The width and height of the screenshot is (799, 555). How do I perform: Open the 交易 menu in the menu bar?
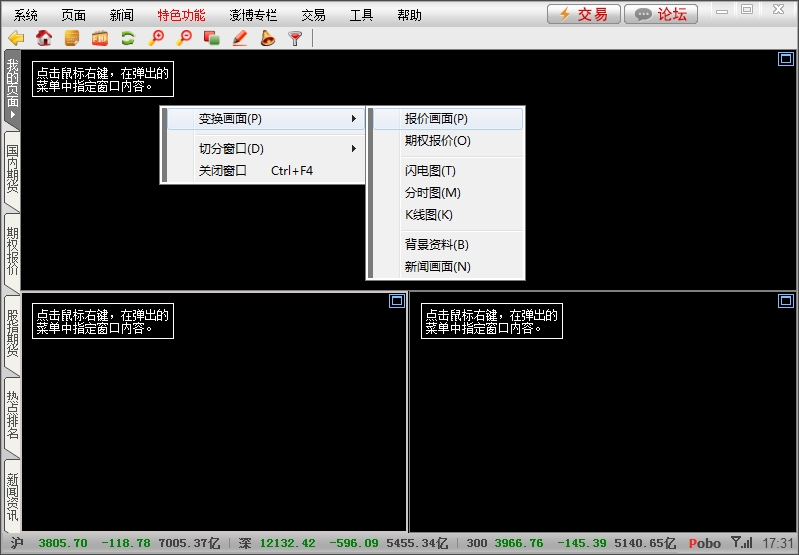[313, 15]
